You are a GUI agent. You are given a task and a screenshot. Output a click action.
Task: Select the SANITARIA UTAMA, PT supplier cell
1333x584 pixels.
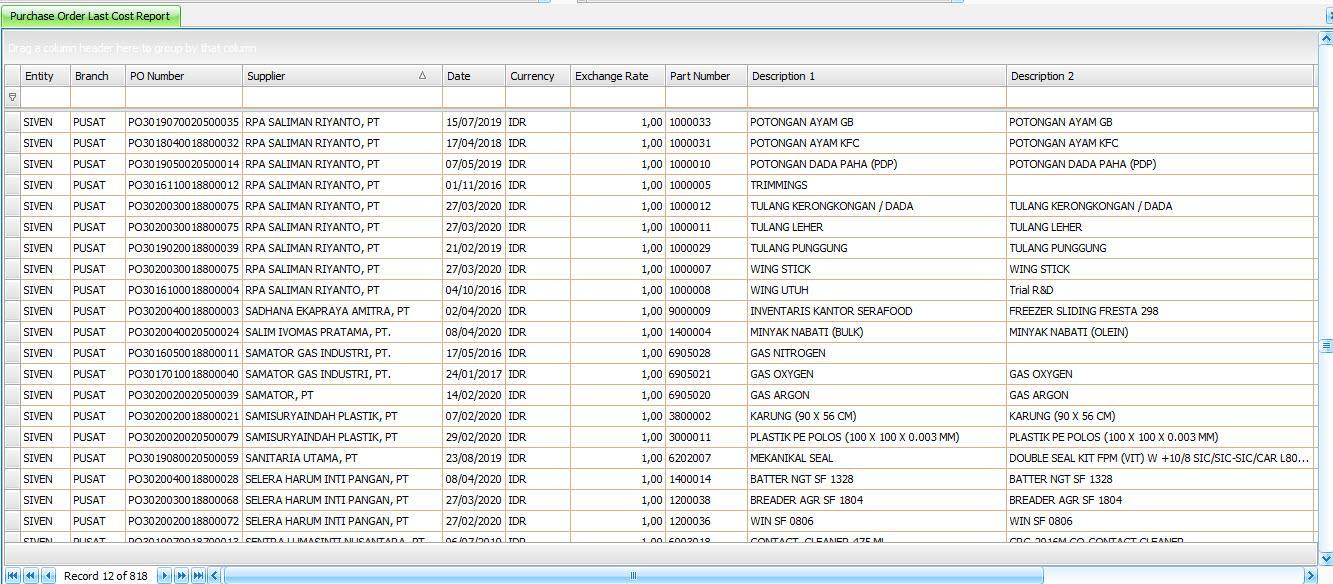[342, 458]
